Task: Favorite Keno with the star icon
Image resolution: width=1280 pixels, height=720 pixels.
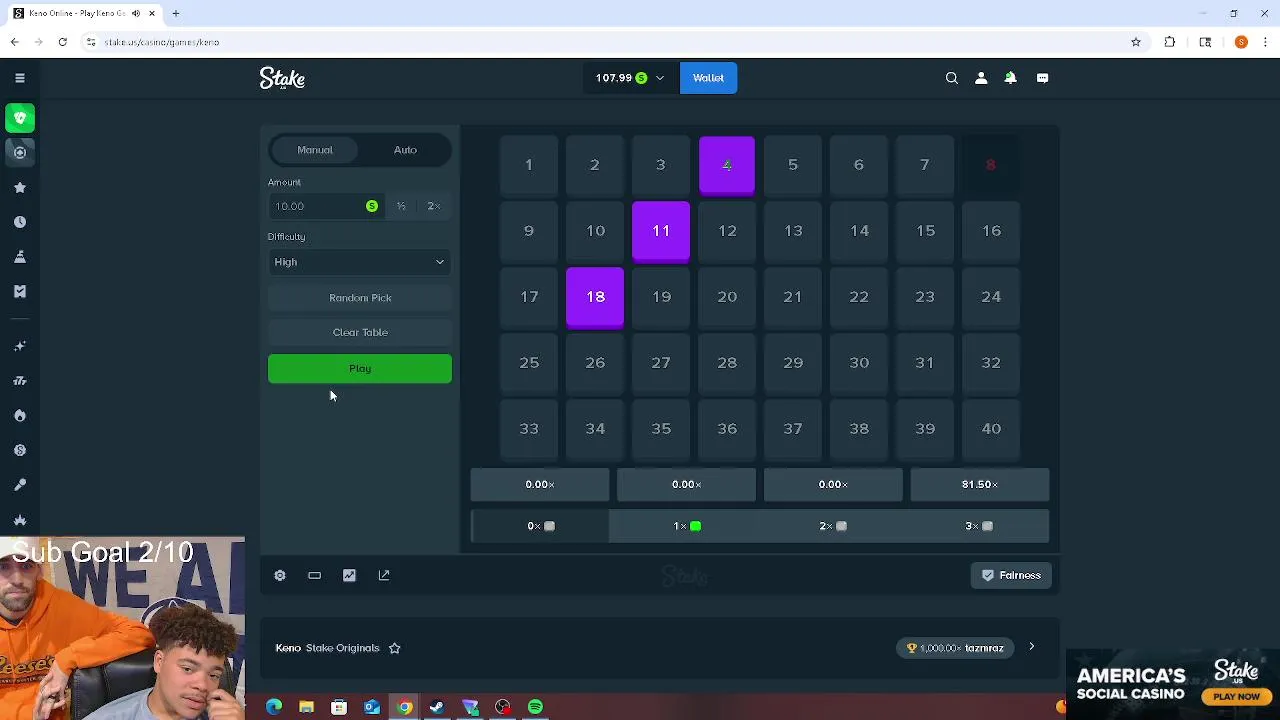Action: pos(394,648)
